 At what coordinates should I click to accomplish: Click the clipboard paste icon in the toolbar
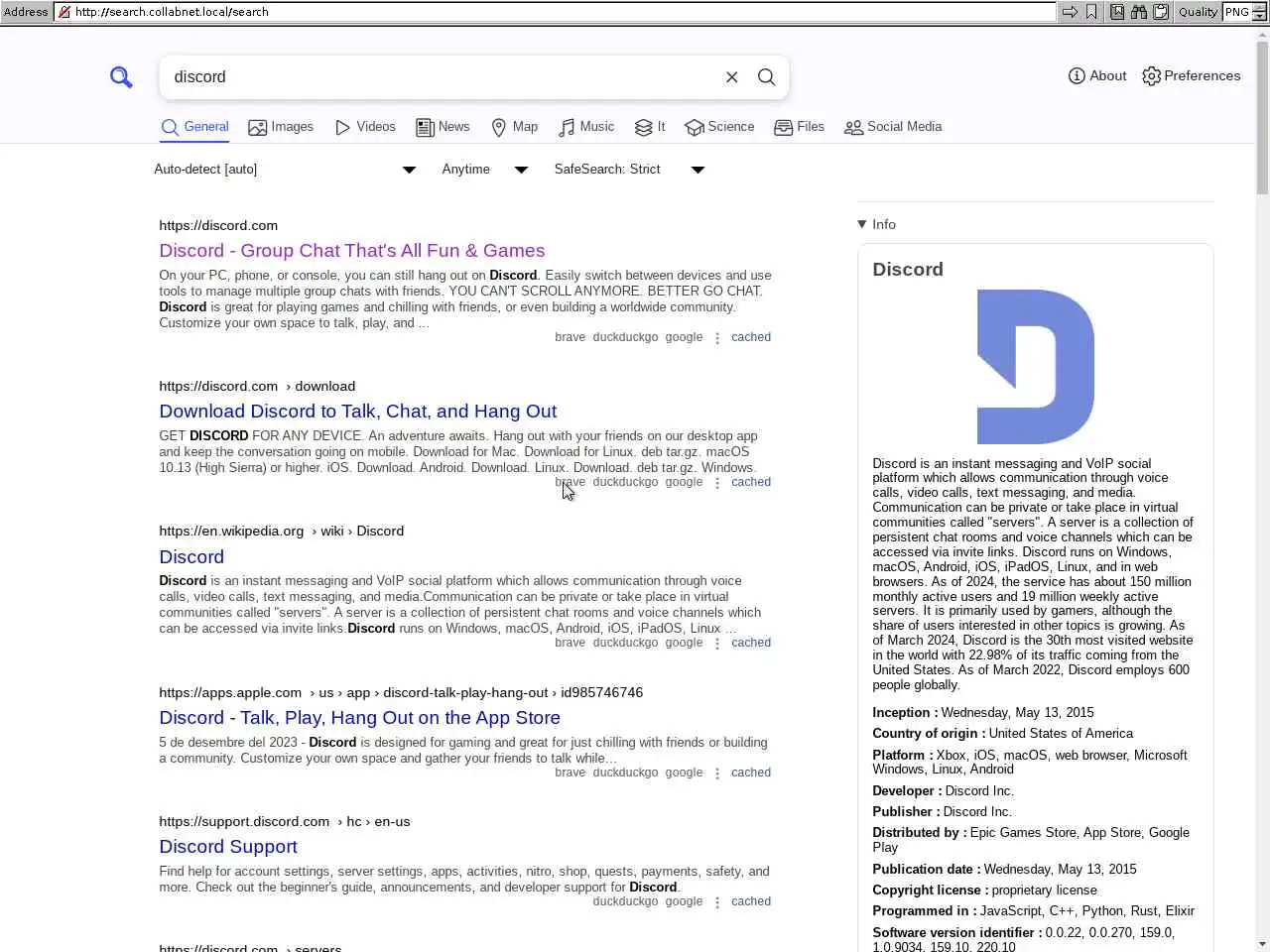[x=1160, y=12]
